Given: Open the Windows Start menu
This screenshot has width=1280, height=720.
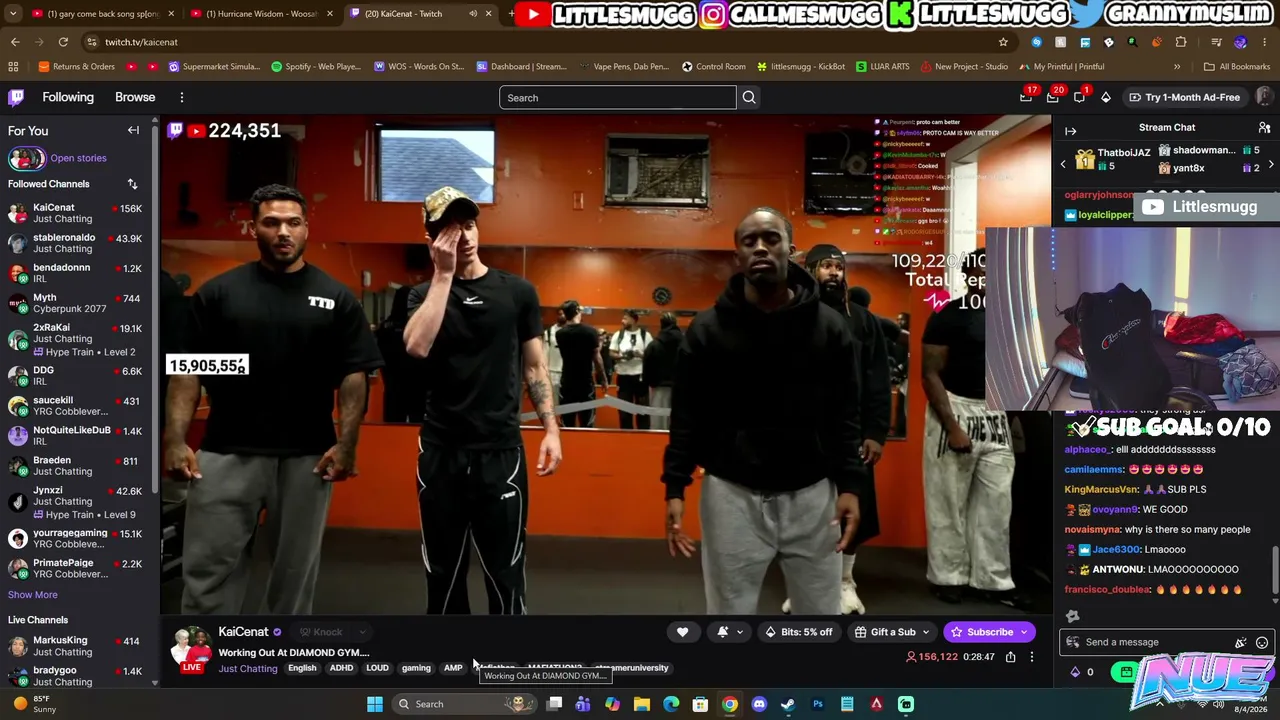Looking at the screenshot, I should [x=375, y=704].
